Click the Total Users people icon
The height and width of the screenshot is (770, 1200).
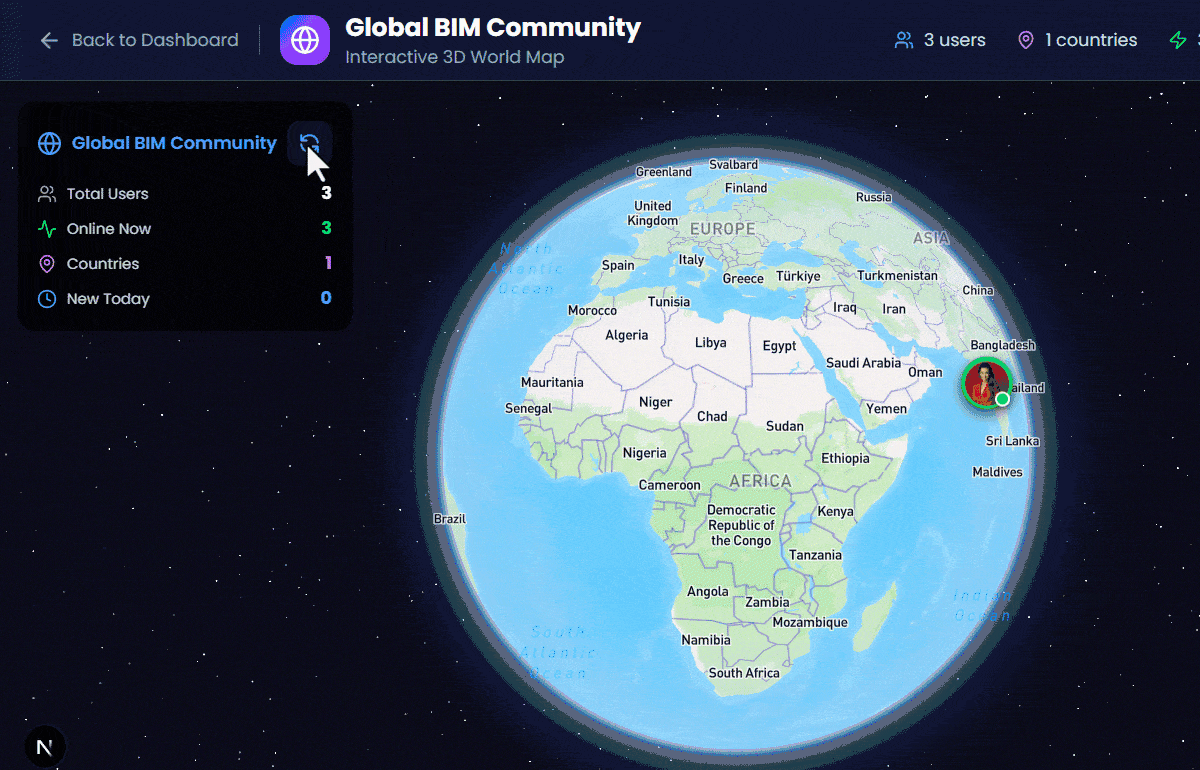(47, 194)
